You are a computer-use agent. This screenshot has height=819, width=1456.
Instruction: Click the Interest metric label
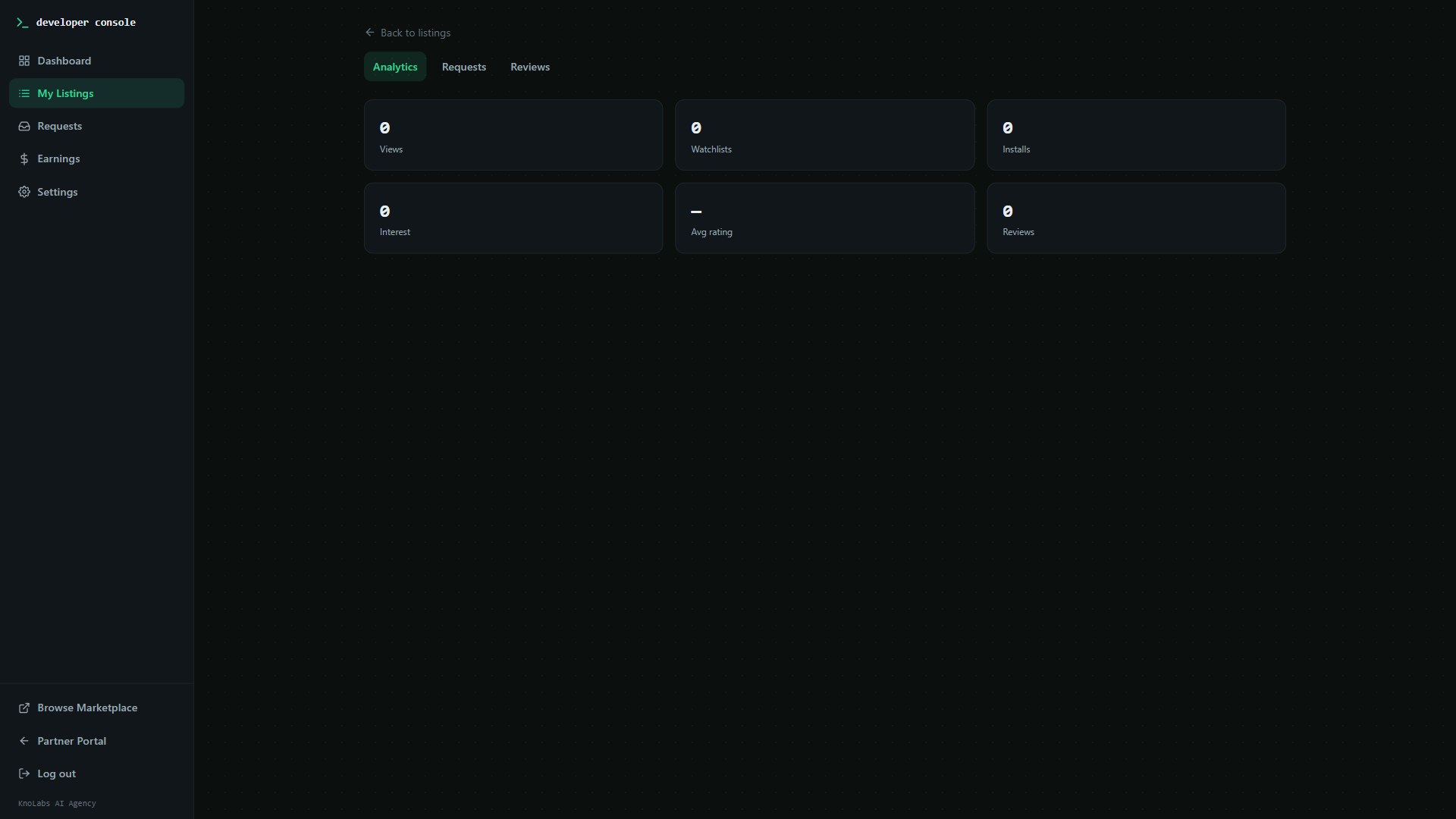[395, 232]
